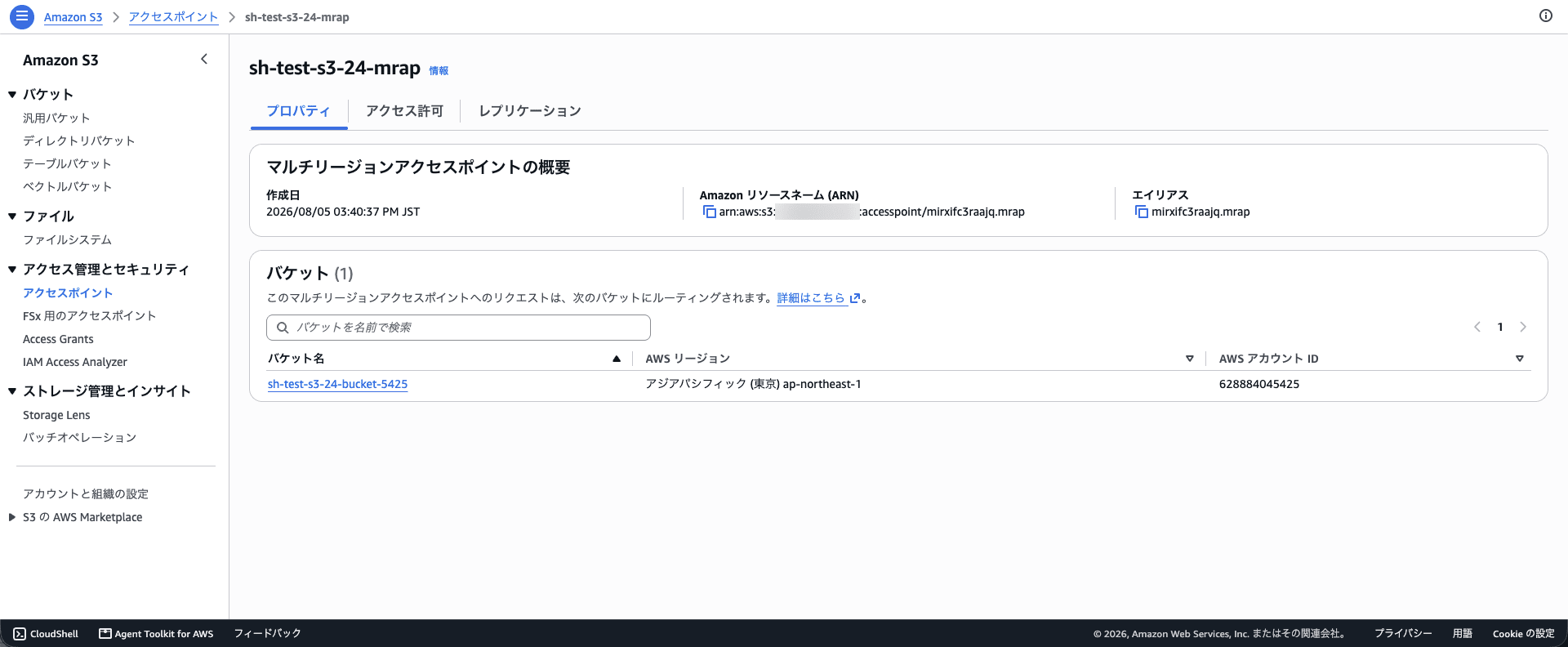Open FSx 用のアクセスポイント
Image resolution: width=1568 pixels, height=647 pixels.
89,316
